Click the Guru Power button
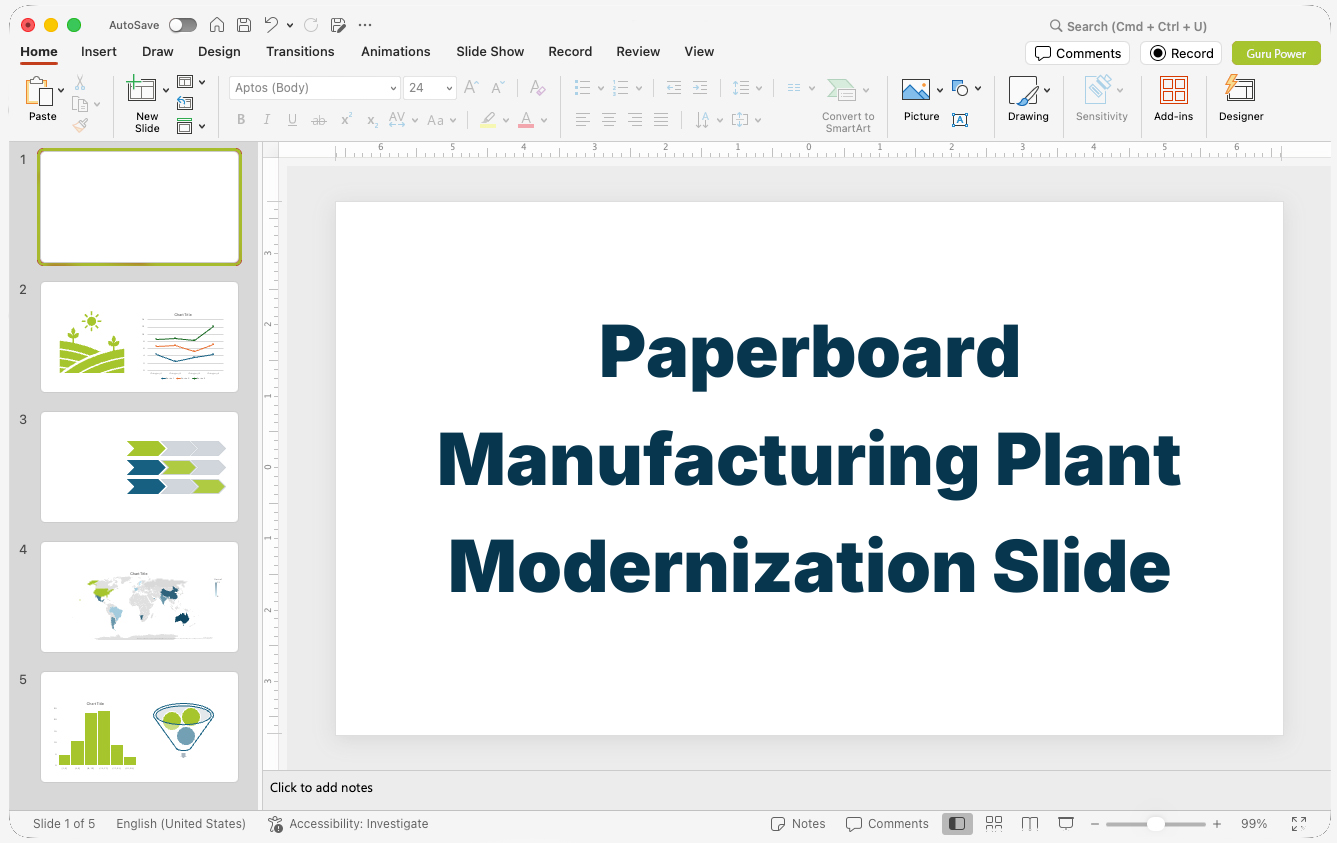 tap(1276, 54)
